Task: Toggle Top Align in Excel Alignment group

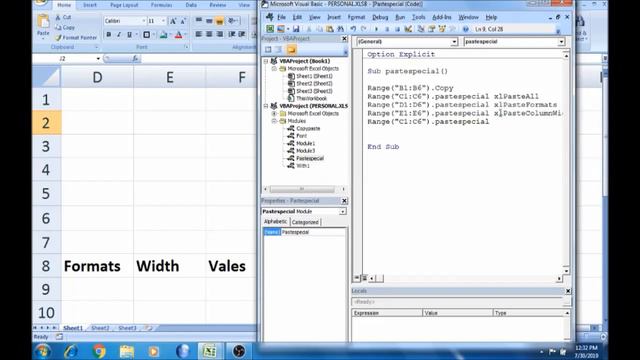Action: (x=198, y=21)
